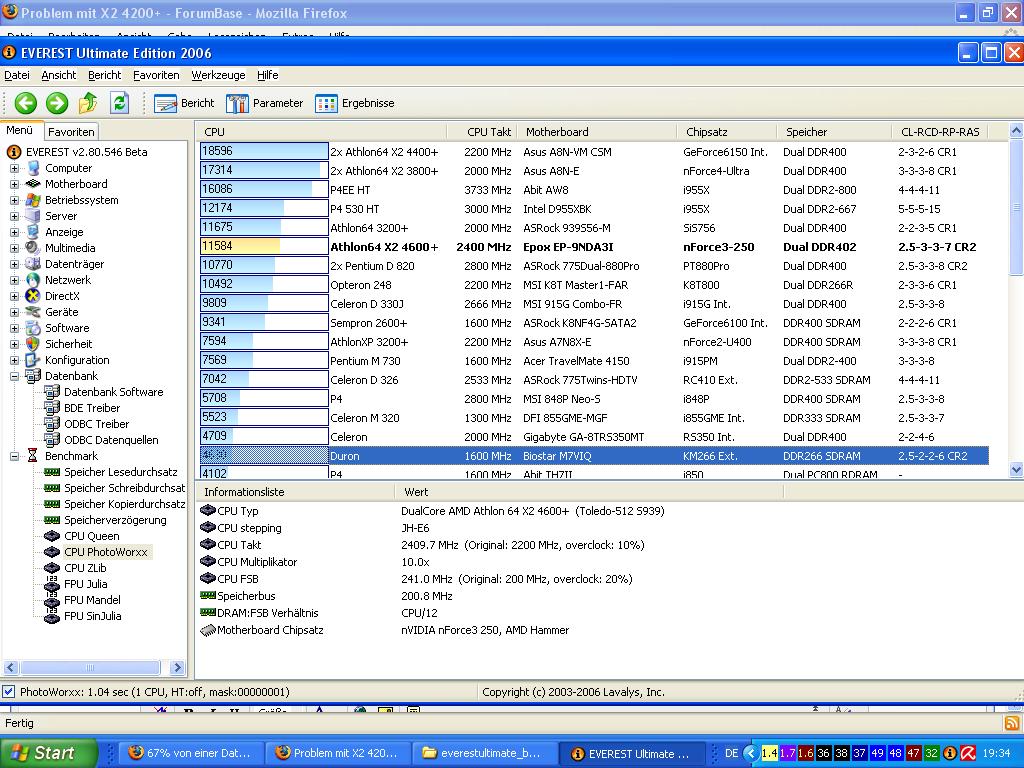Select Speicher Lesedurchsatz benchmark

pos(120,472)
